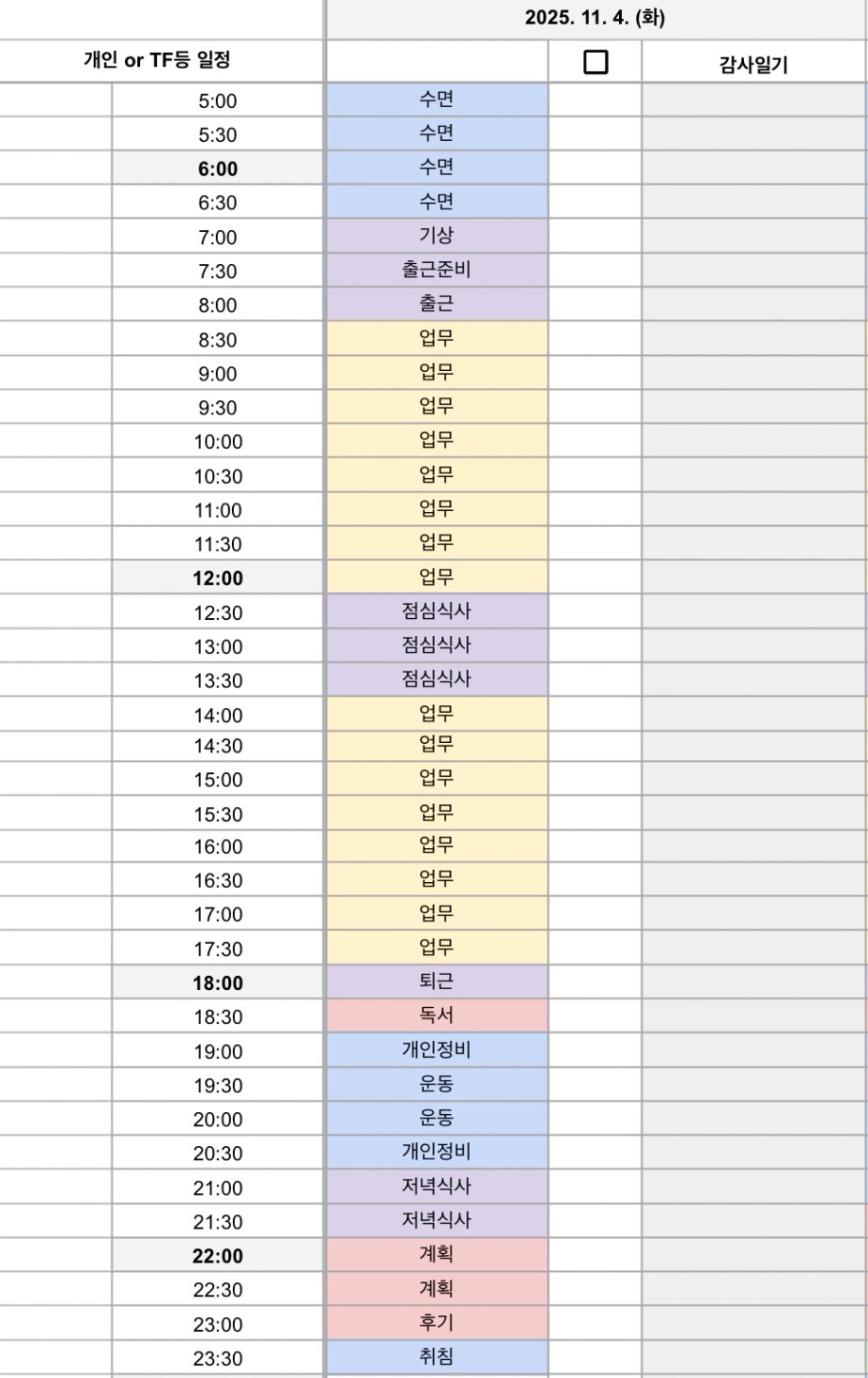Select the 출근준비 cell at 7:30
Screen dimensions: 868x1378
click(437, 271)
